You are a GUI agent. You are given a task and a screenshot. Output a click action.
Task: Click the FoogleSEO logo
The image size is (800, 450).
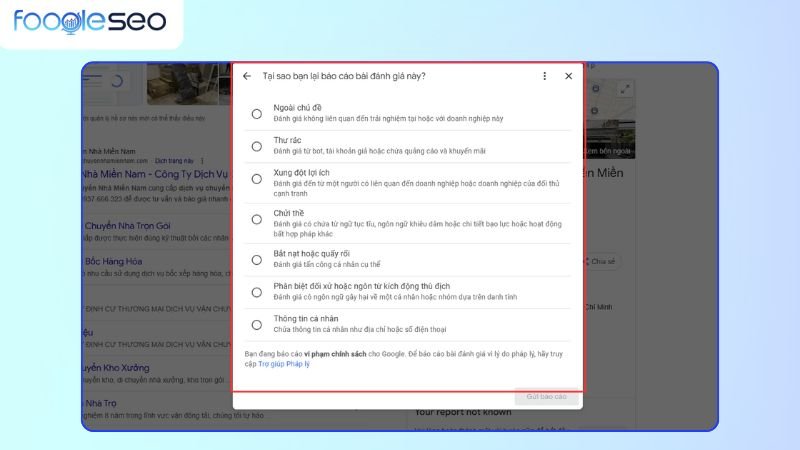coord(90,22)
